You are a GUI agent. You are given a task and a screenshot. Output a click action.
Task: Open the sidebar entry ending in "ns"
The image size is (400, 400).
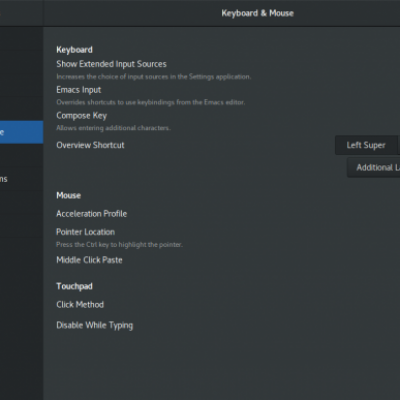21,179
